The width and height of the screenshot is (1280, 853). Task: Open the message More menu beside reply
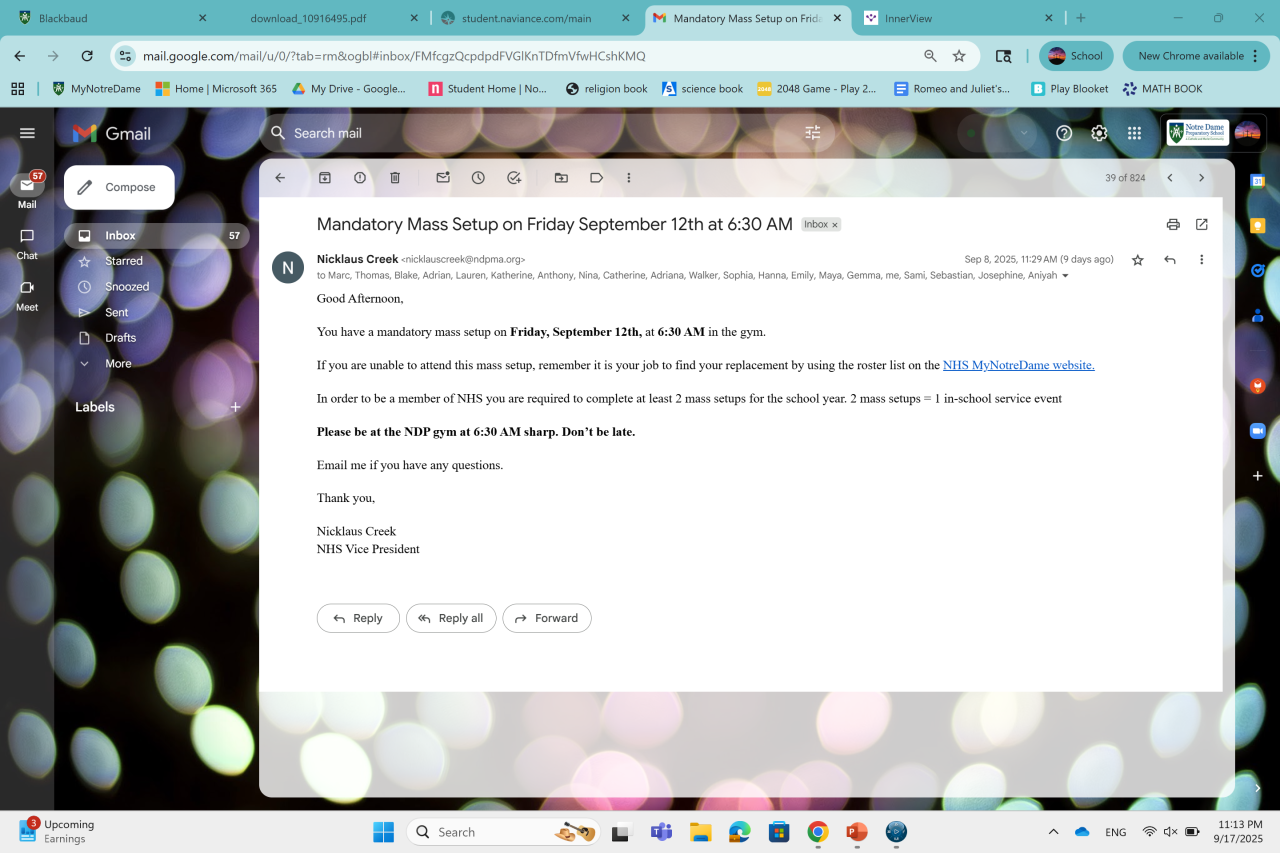(x=1202, y=260)
